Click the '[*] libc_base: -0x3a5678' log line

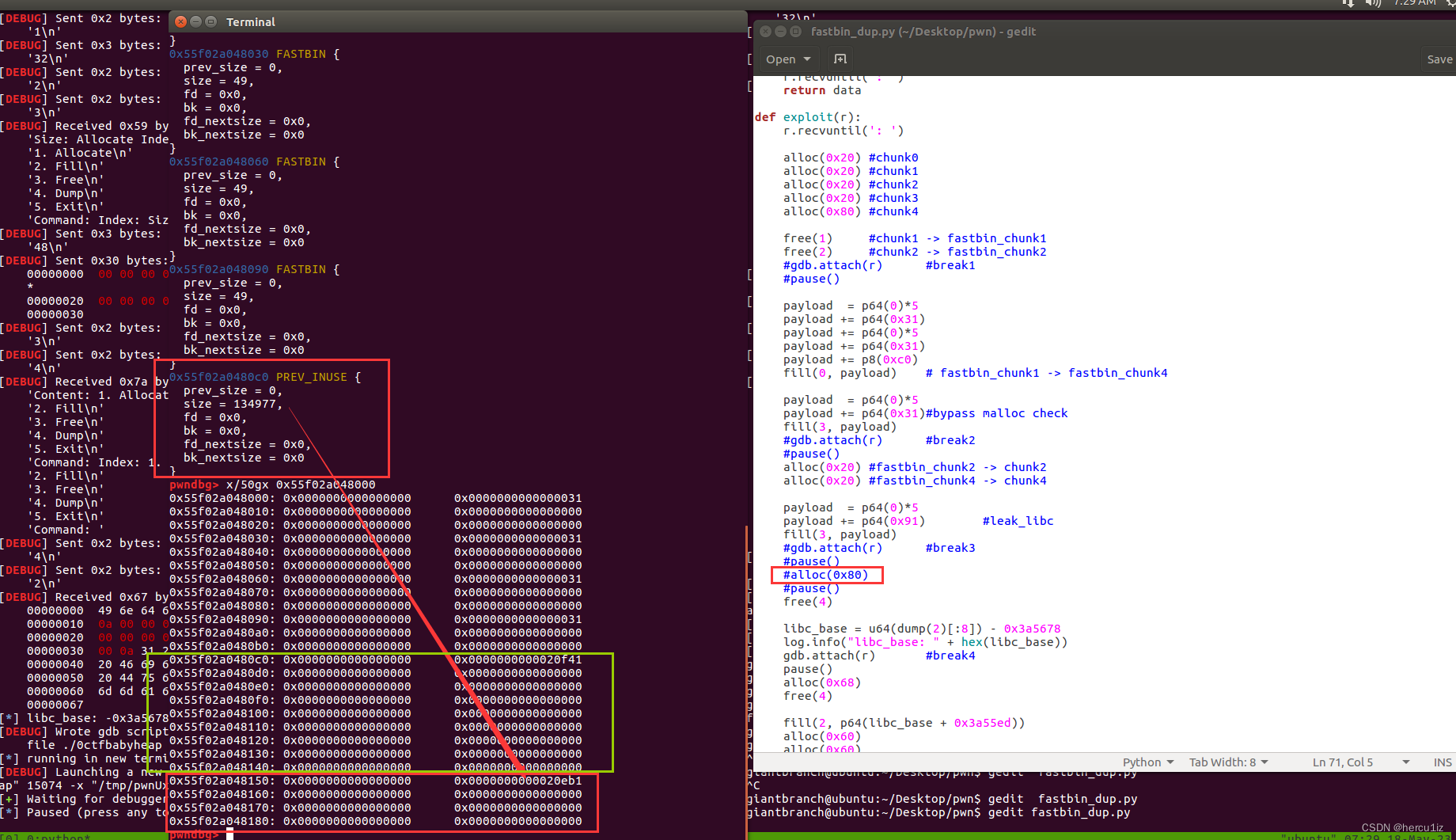click(84, 718)
